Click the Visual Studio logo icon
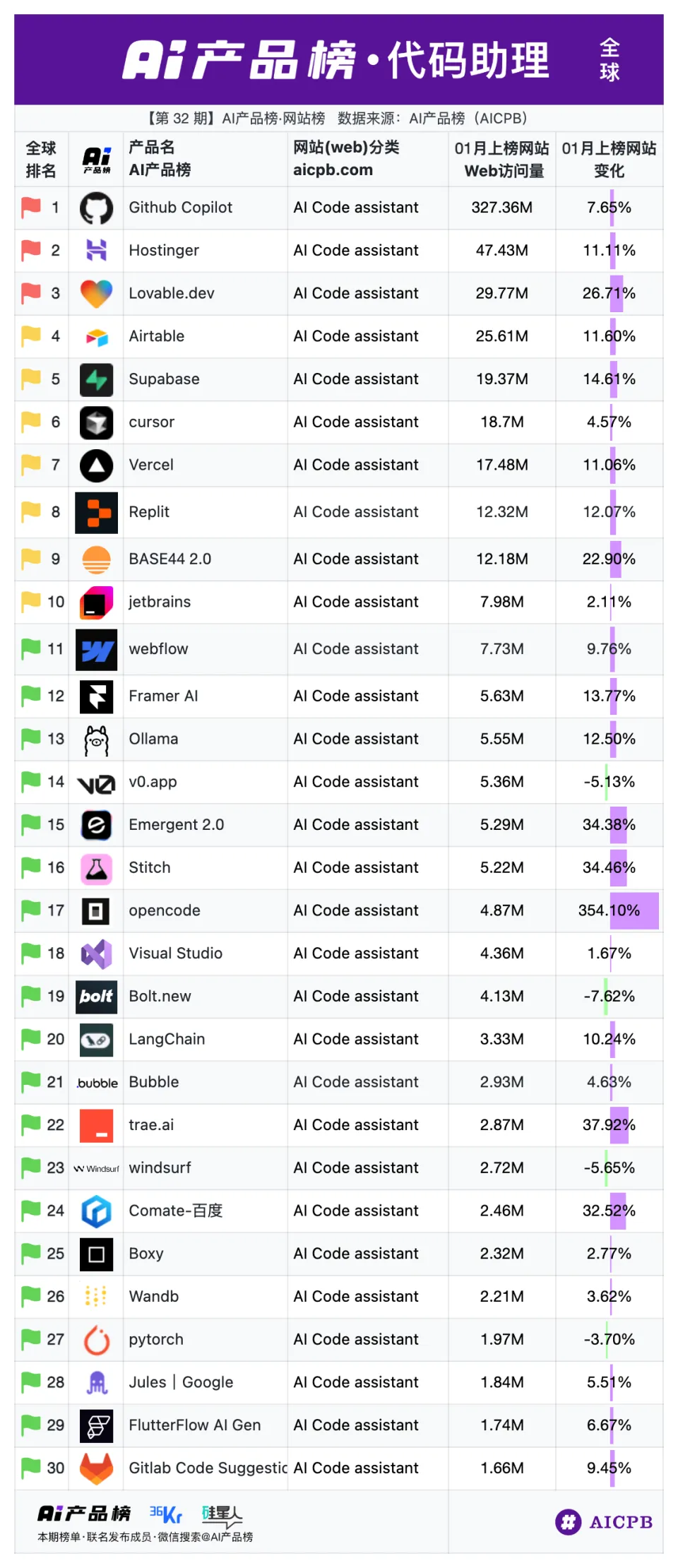The height and width of the screenshot is (1568, 678). point(96,954)
